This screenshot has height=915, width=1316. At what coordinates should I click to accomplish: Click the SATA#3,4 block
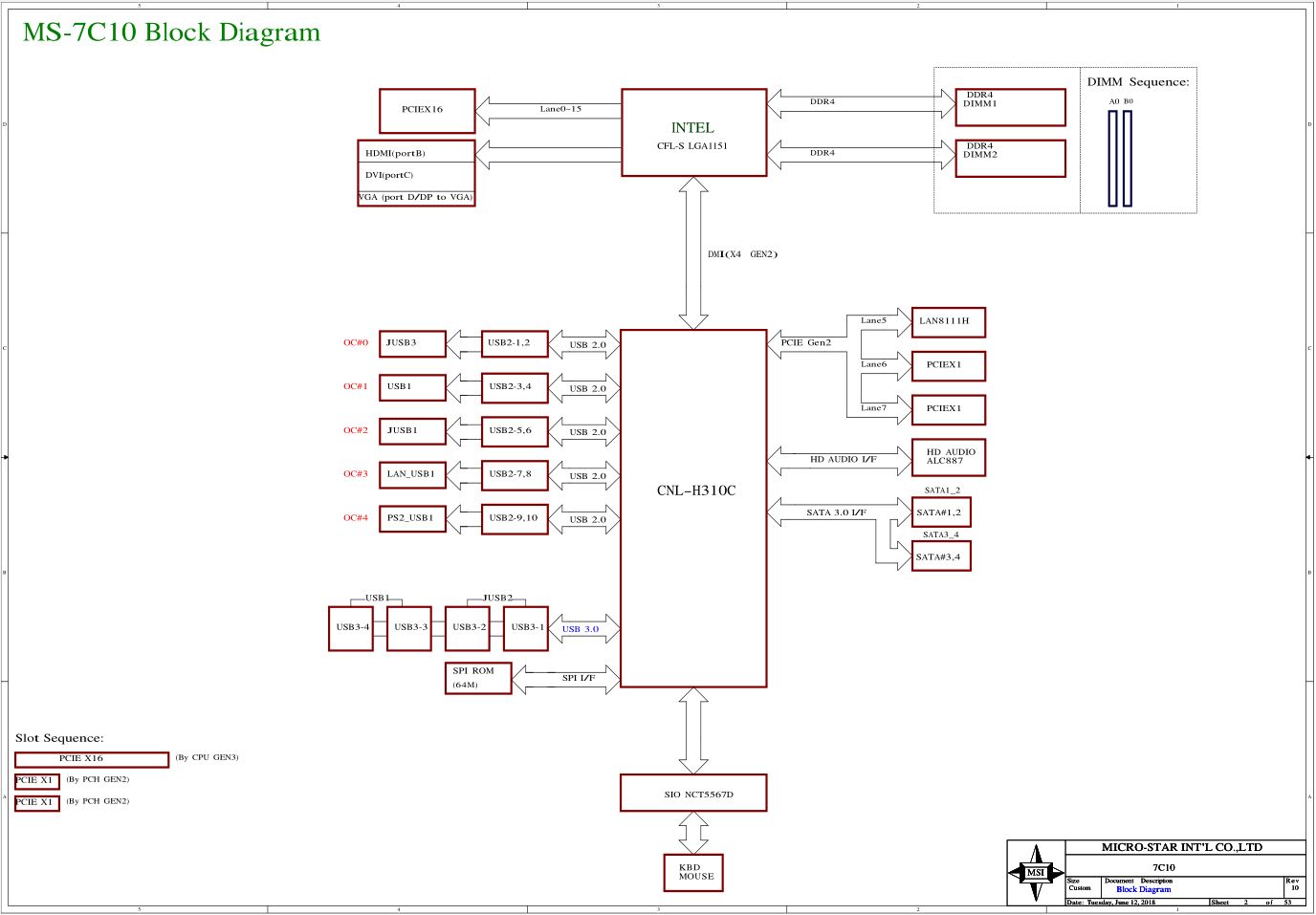pyautogui.click(x=941, y=556)
